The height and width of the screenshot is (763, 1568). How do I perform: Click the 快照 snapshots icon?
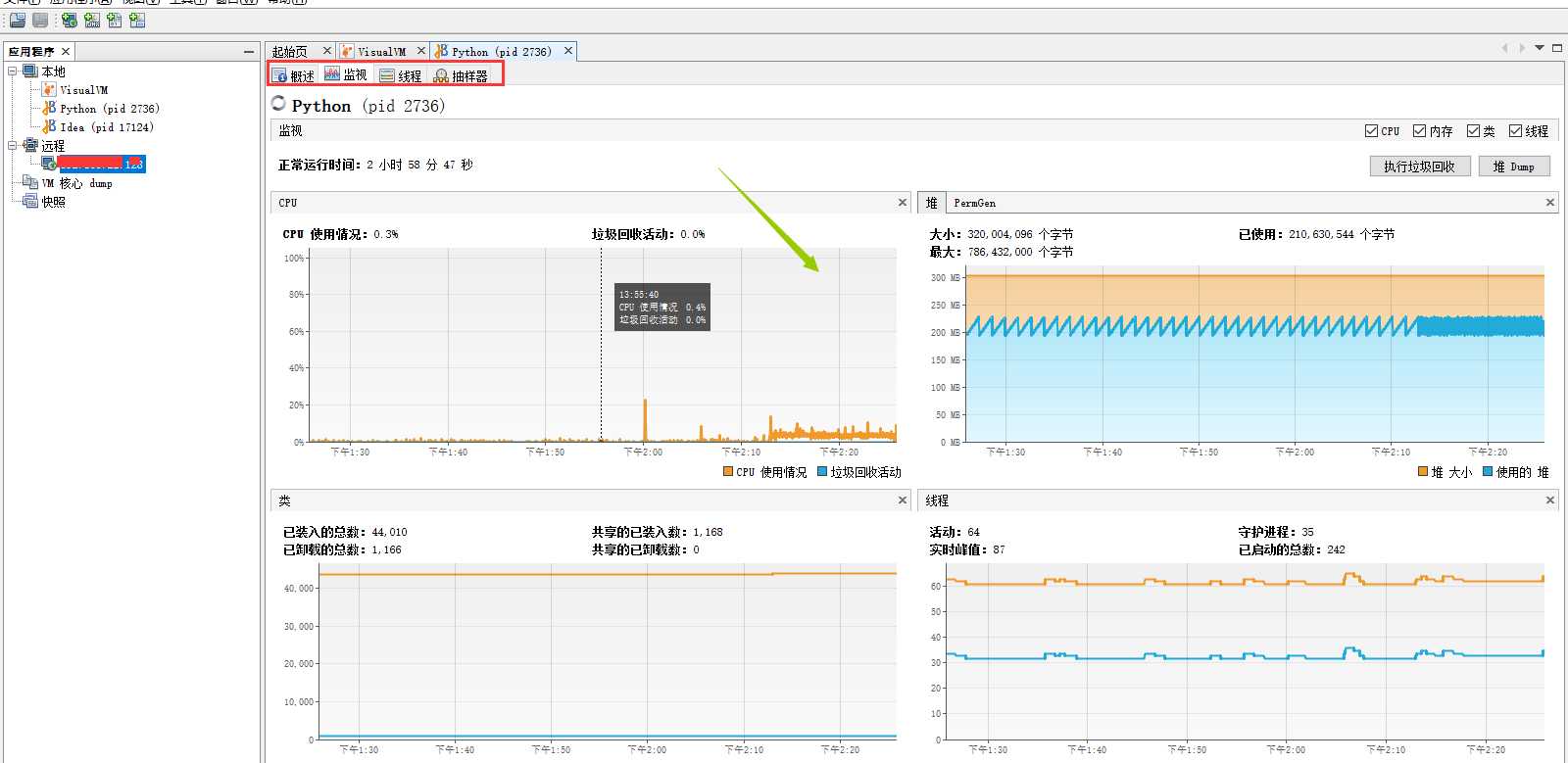coord(30,201)
